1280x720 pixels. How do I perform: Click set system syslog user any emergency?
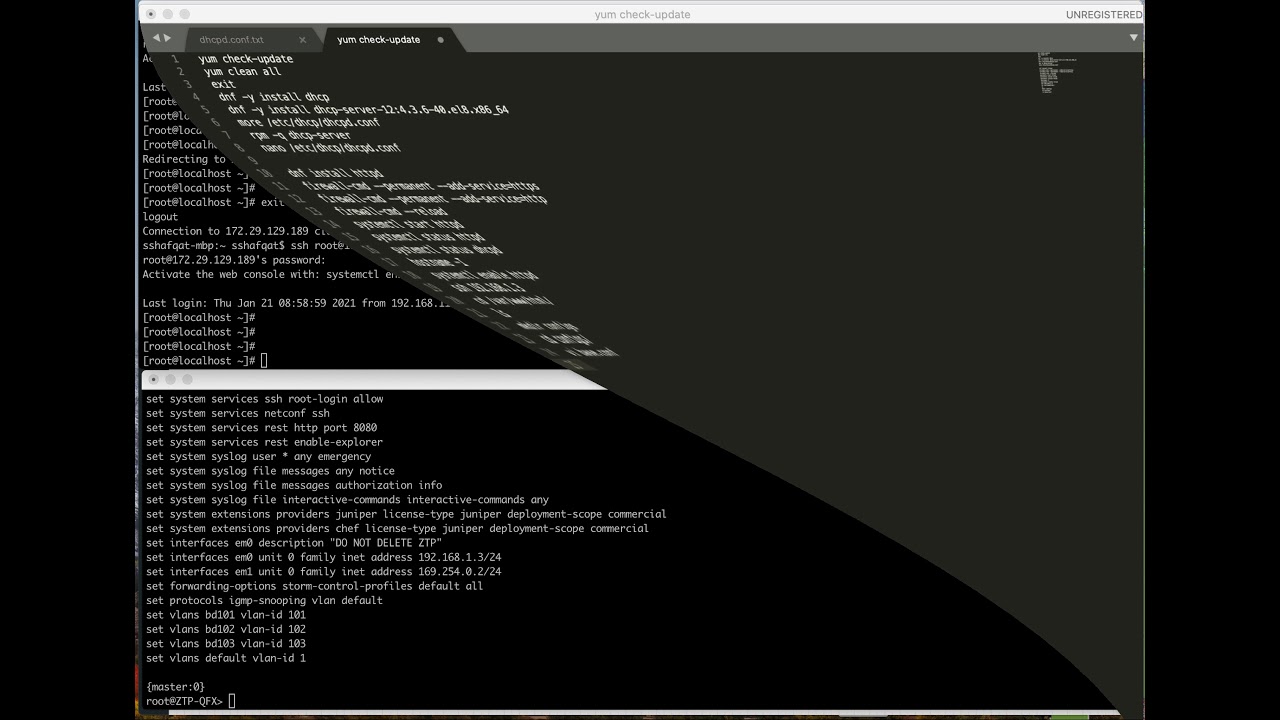258,457
